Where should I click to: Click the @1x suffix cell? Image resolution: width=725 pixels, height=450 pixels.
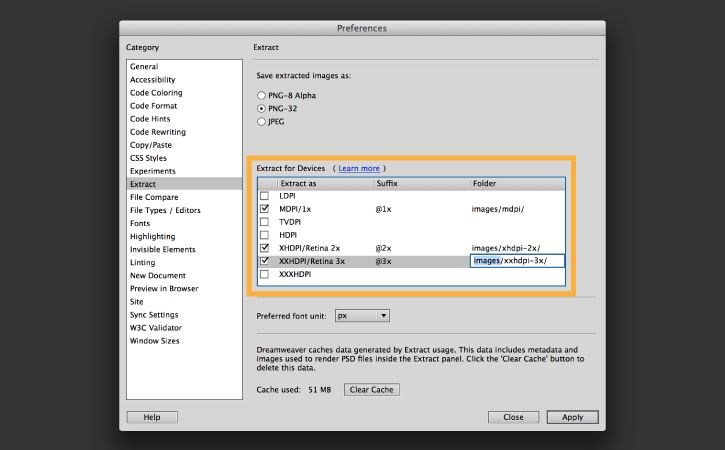point(383,209)
